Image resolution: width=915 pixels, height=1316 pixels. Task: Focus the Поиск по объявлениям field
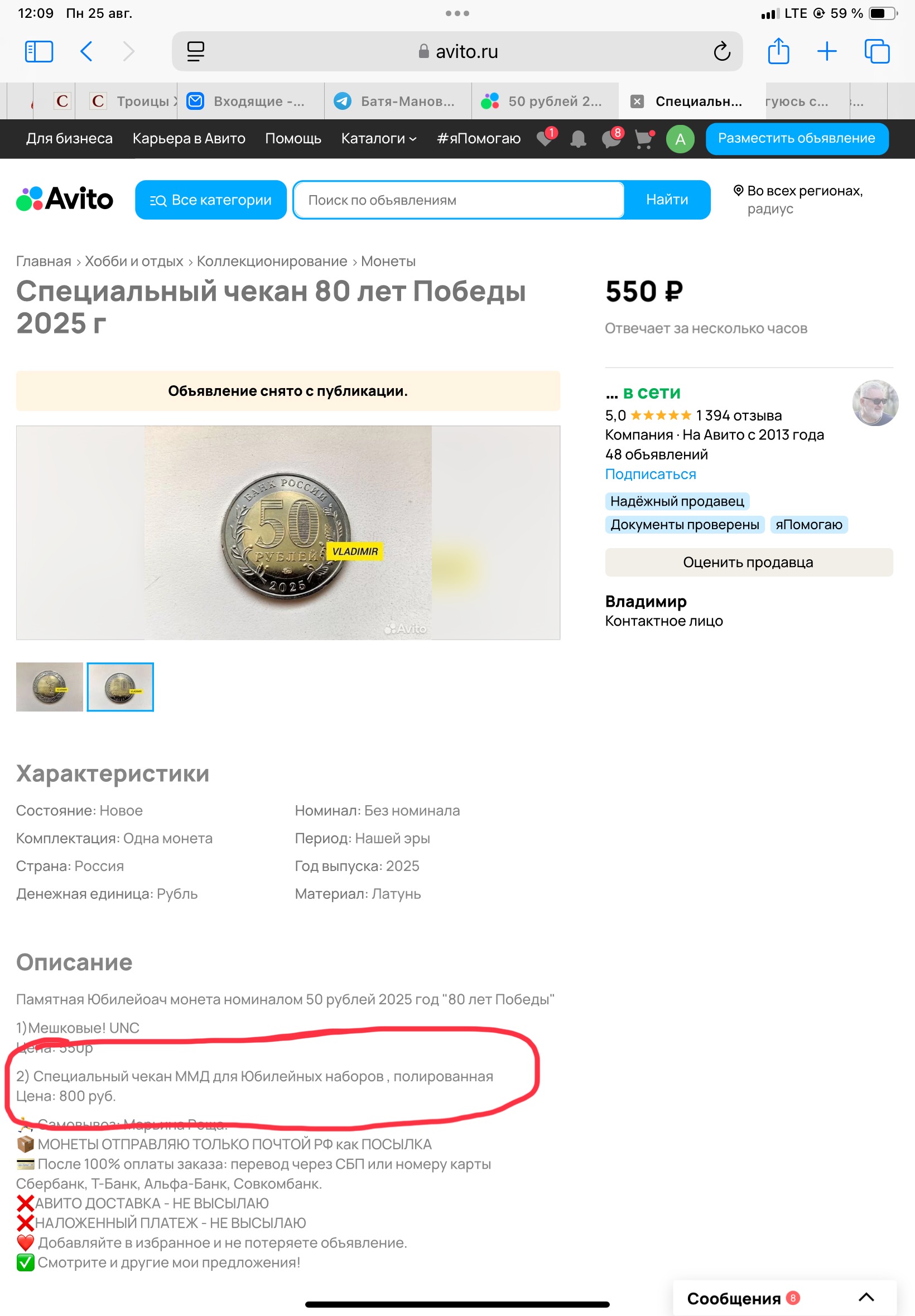coord(458,200)
